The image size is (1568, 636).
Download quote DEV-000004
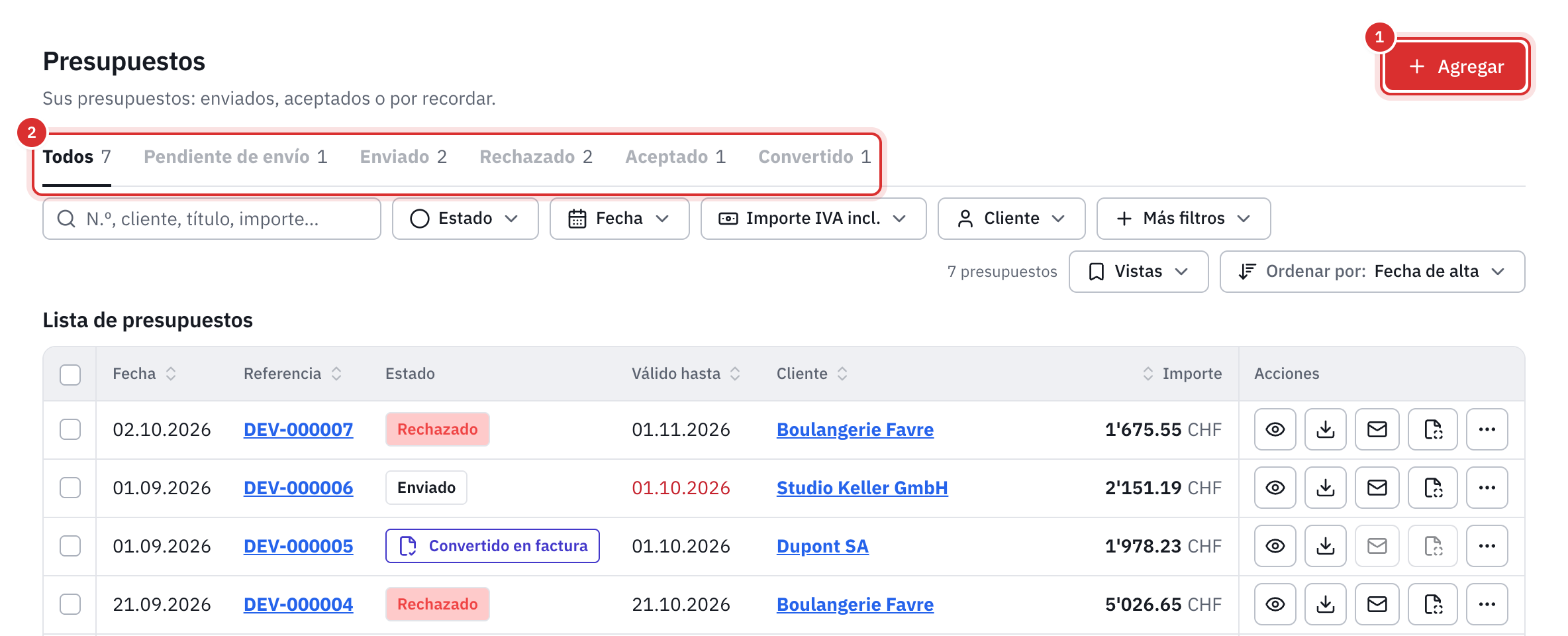(1325, 604)
